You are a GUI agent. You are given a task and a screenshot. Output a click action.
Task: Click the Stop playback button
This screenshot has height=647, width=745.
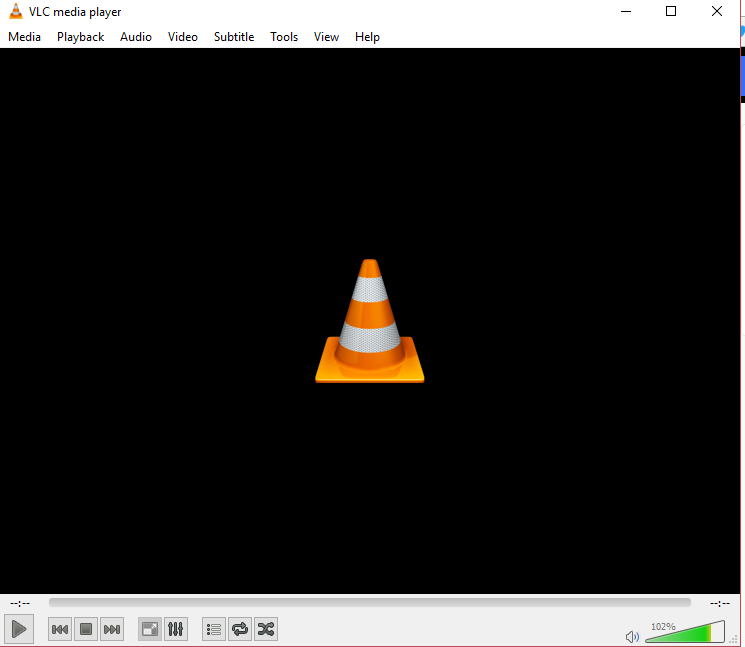pos(86,629)
